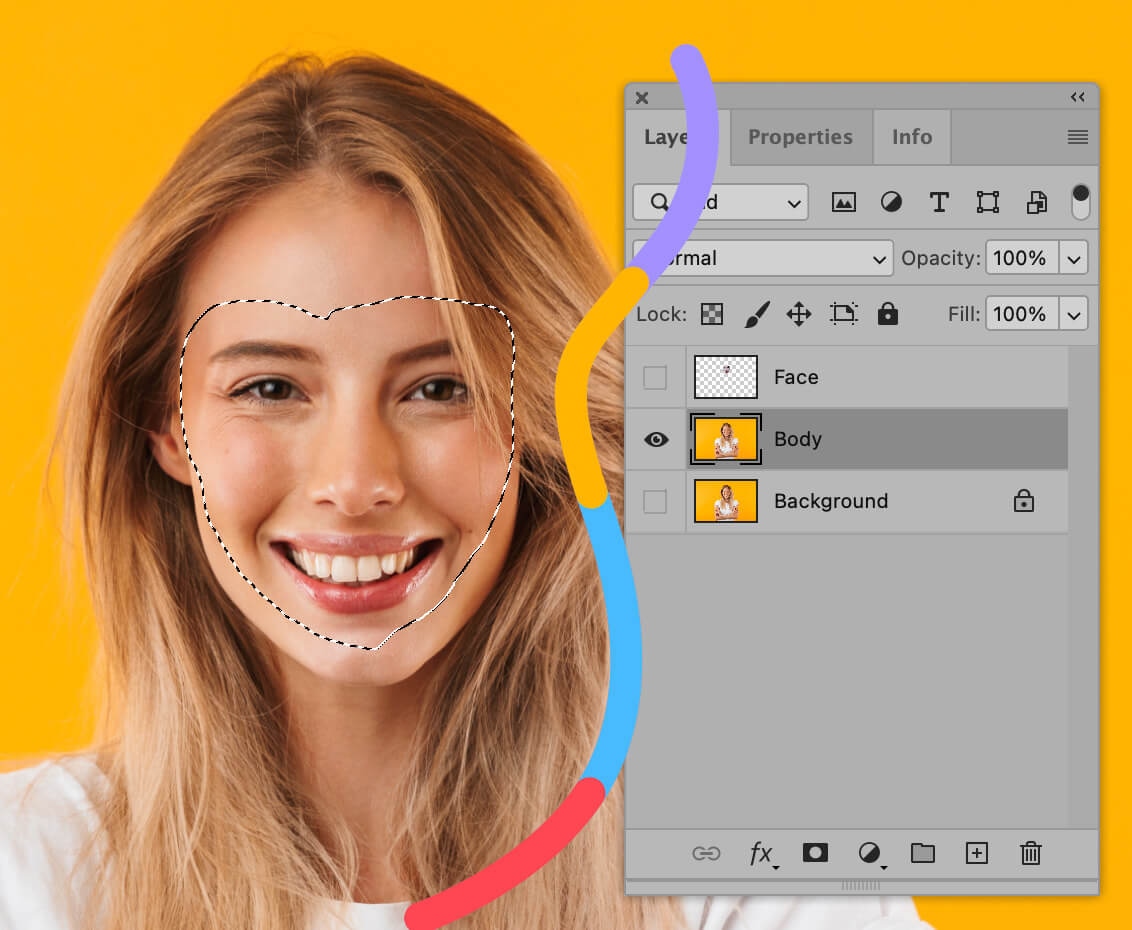Image resolution: width=1132 pixels, height=930 pixels.
Task: Delete layer using the trash icon
Action: [x=1031, y=853]
